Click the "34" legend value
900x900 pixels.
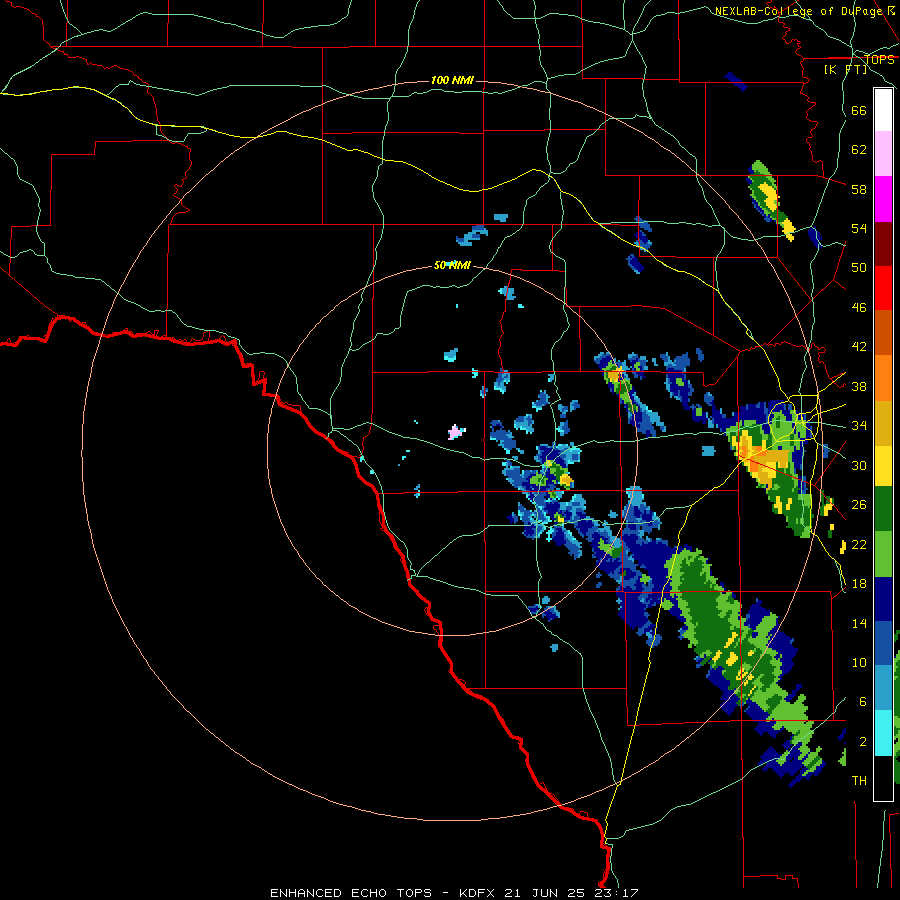click(859, 426)
